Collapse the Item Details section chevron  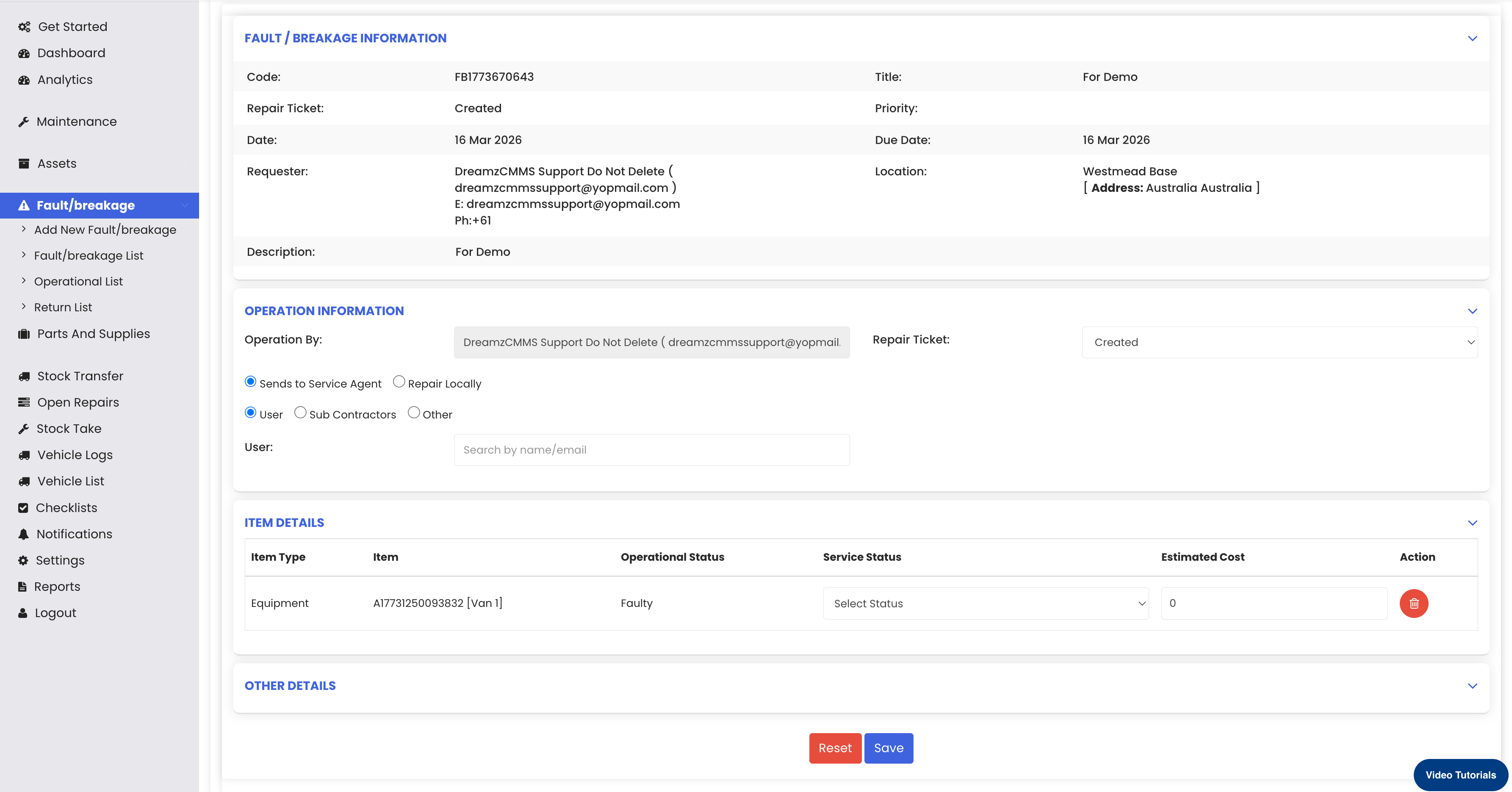tap(1471, 523)
